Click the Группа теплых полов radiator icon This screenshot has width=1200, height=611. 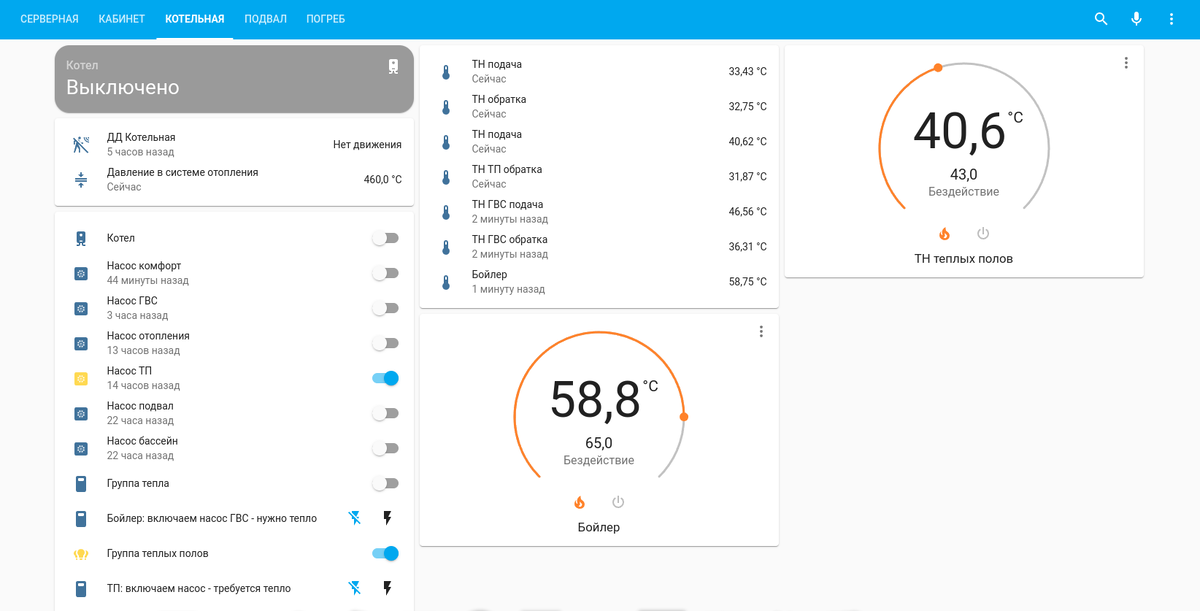click(81, 553)
